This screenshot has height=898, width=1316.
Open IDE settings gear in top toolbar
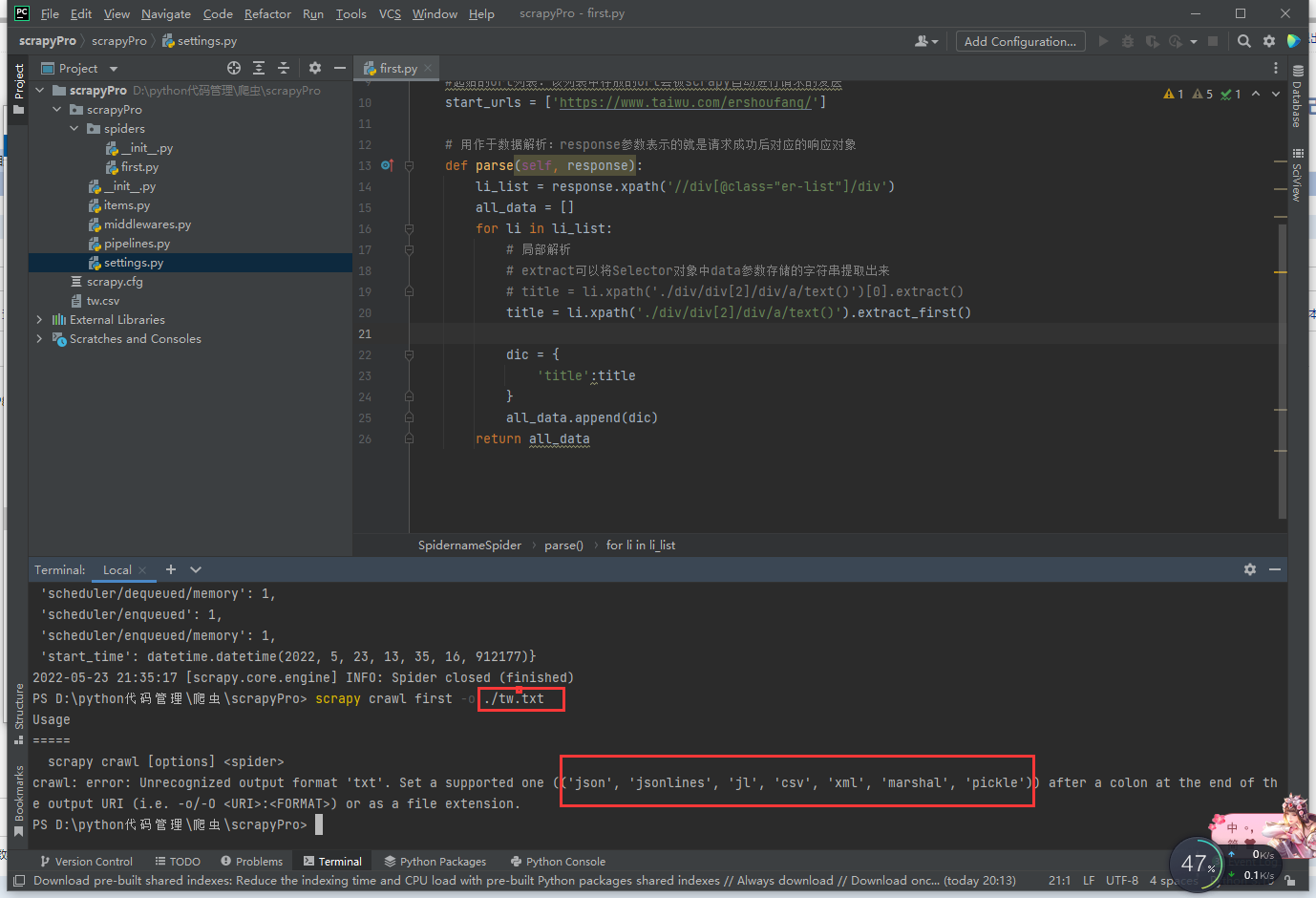pos(1269,41)
